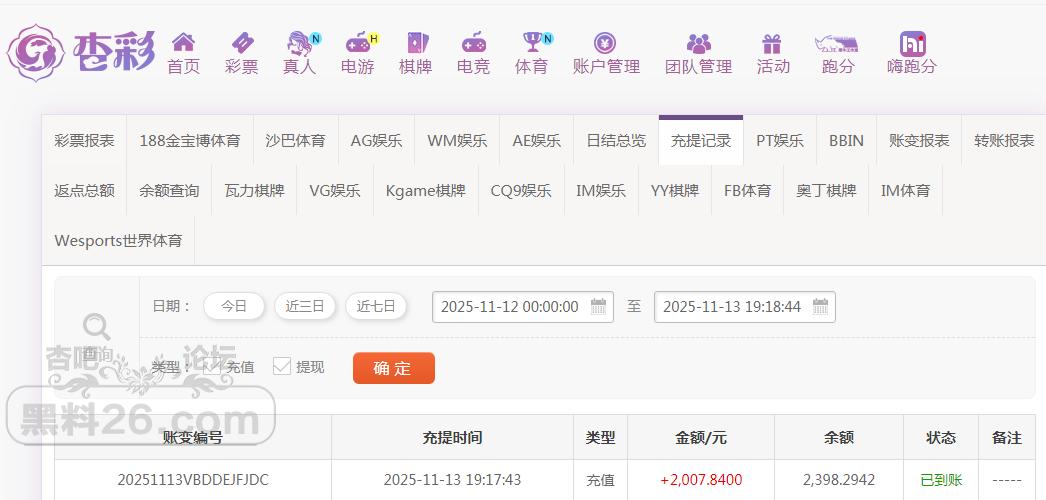1046x500 pixels.
Task: Switch to the 账变报表 tab
Action: click(918, 141)
